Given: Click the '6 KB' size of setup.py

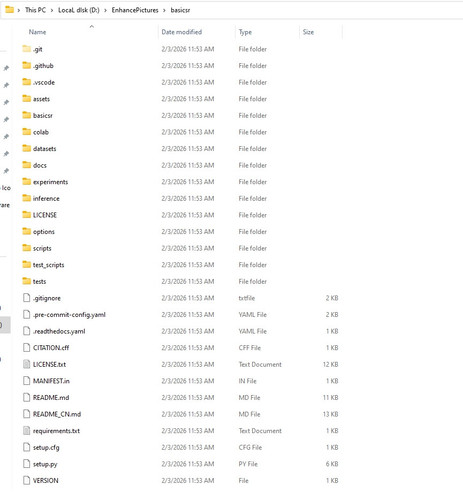Looking at the screenshot, I should (332, 464).
